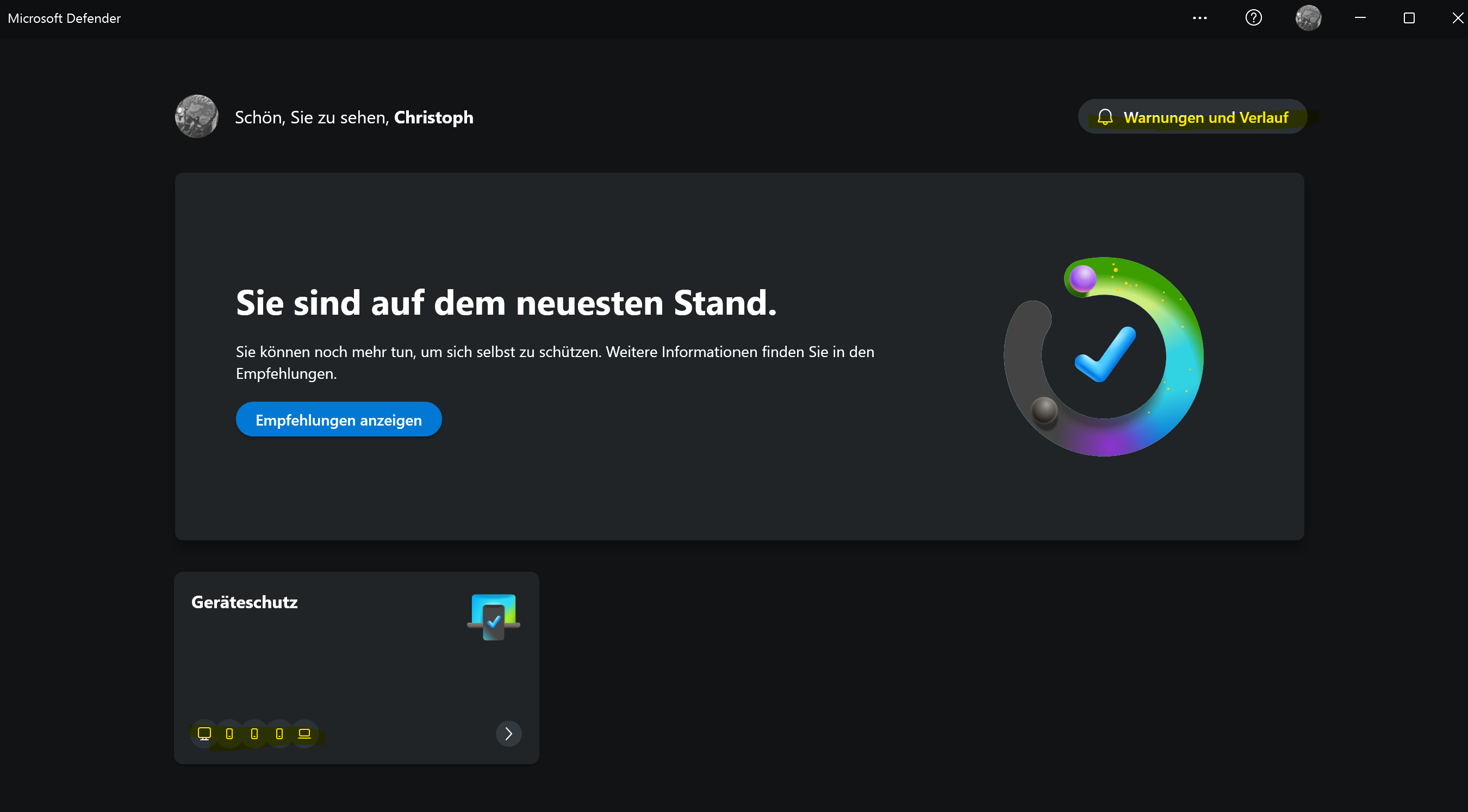
Task: Click the Geräteschutz card heading
Action: [x=245, y=602]
